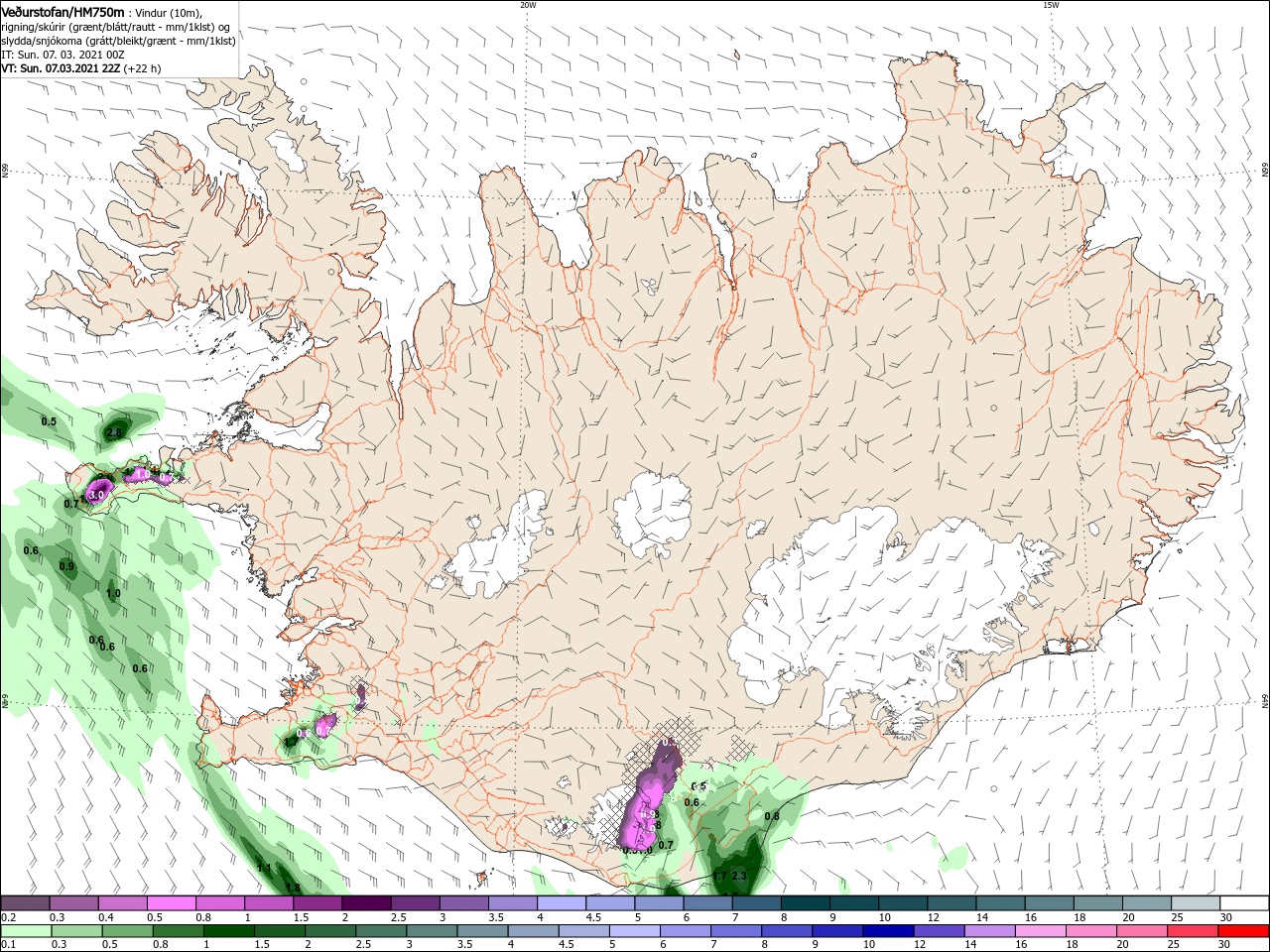Click the '2.3' precipitation value off south coast
1270x952 pixels.
click(x=738, y=876)
